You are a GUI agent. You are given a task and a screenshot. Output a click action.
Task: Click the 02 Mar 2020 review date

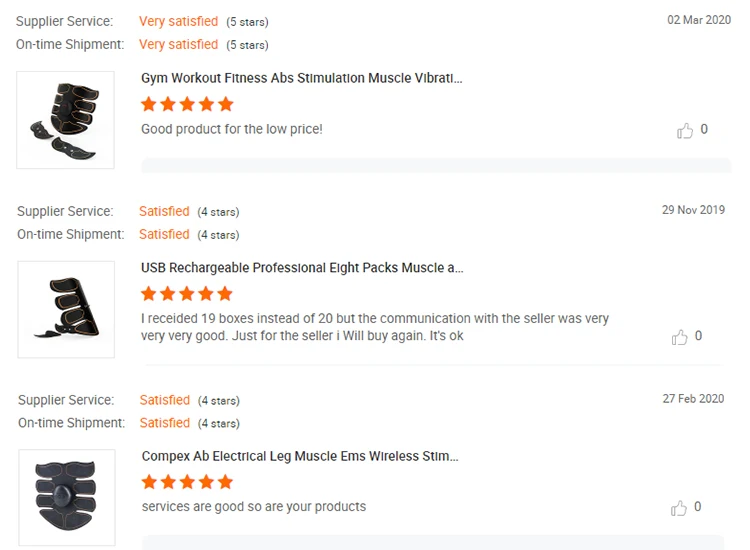699,20
